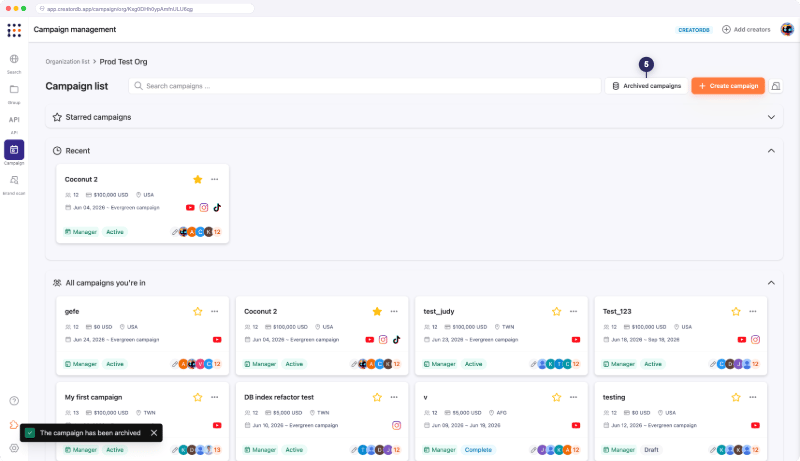800x461 pixels.
Task: Copy link icon on Recent Coconut 2 card
Action: tap(174, 232)
